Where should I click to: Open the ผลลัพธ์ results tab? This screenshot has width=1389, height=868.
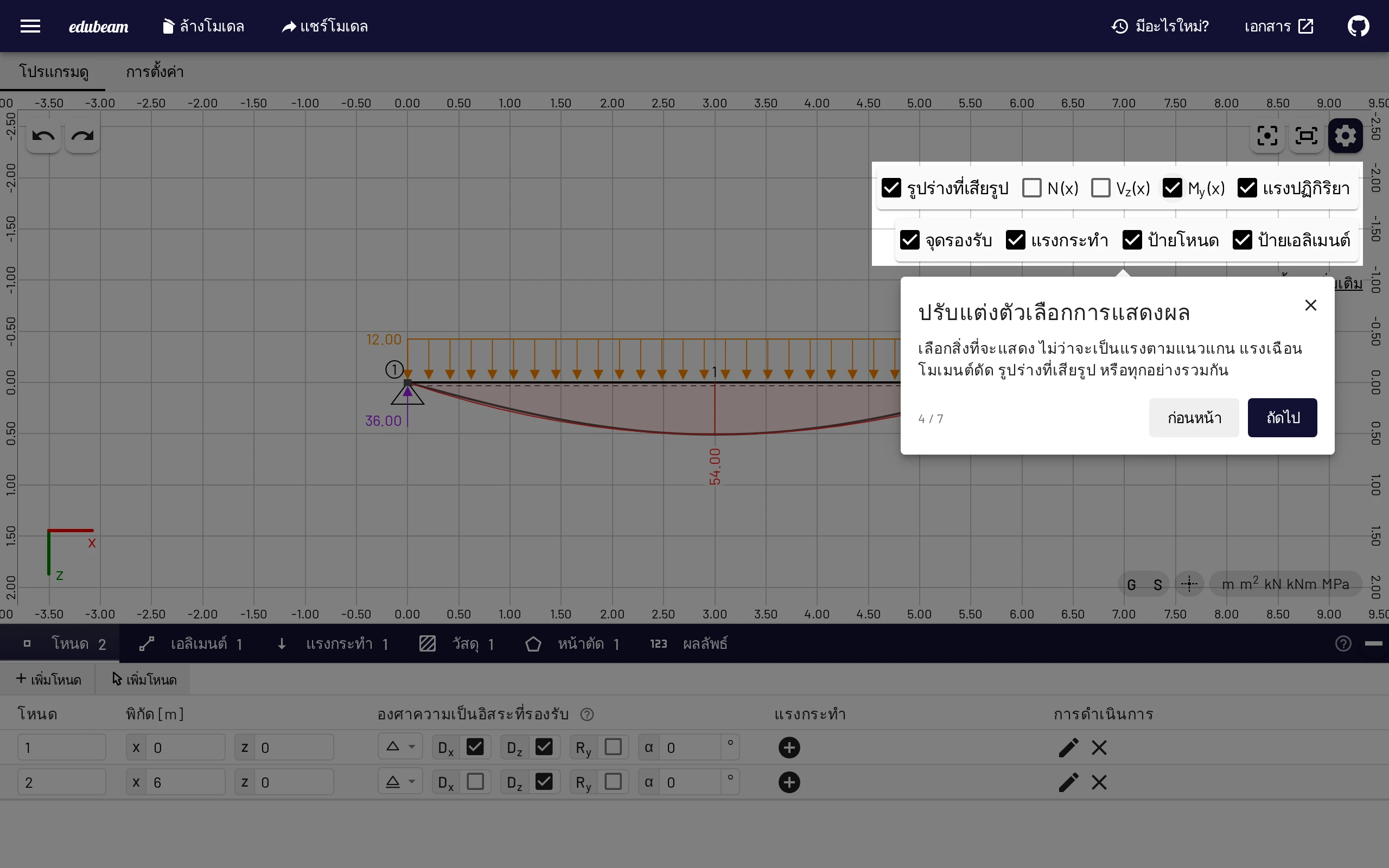pos(689,643)
